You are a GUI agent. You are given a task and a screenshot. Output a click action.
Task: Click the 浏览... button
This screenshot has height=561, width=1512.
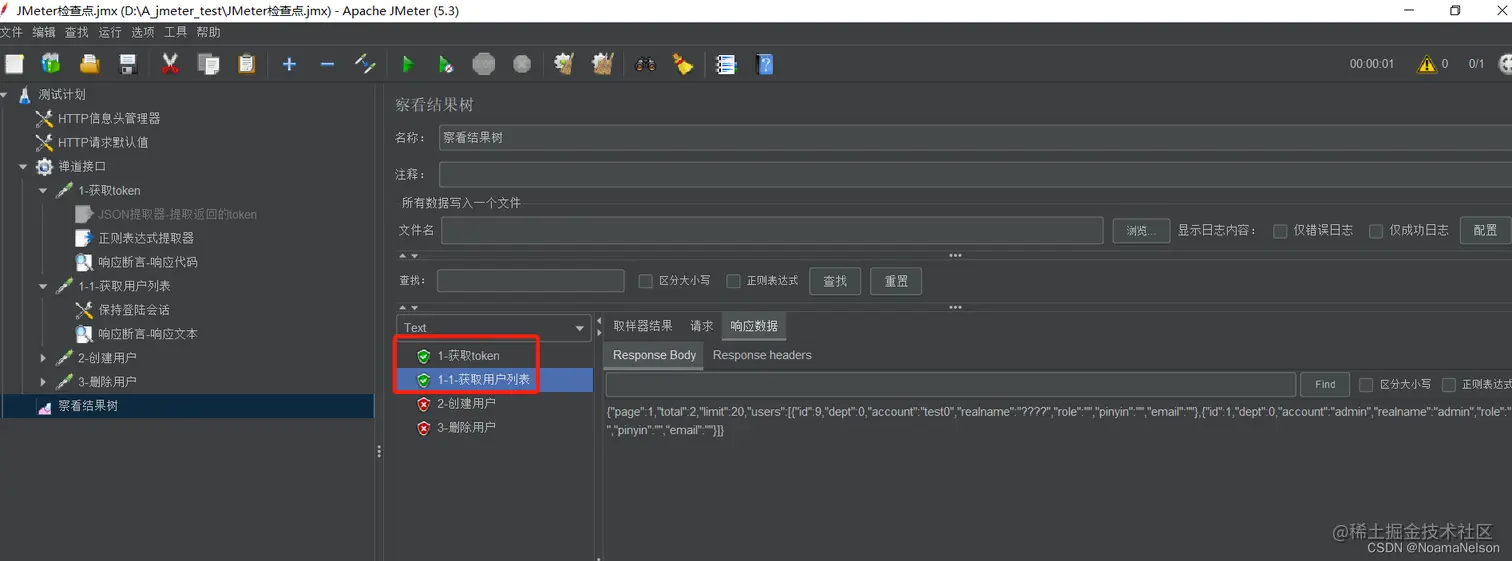pyautogui.click(x=1141, y=231)
